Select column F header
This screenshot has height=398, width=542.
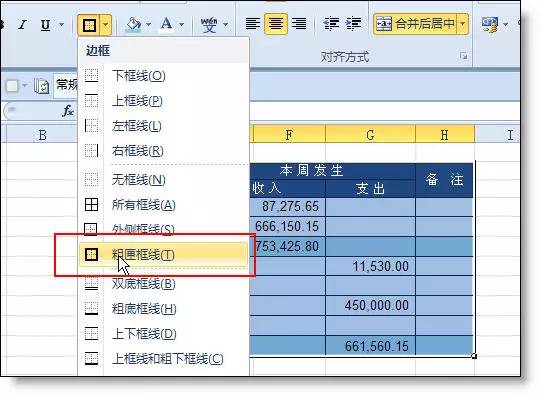tap(289, 135)
